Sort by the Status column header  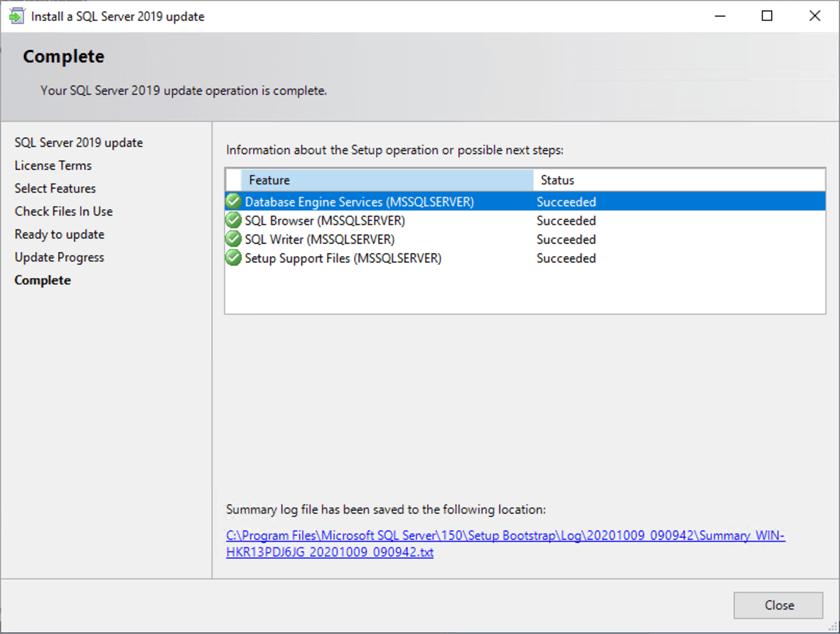(x=678, y=180)
